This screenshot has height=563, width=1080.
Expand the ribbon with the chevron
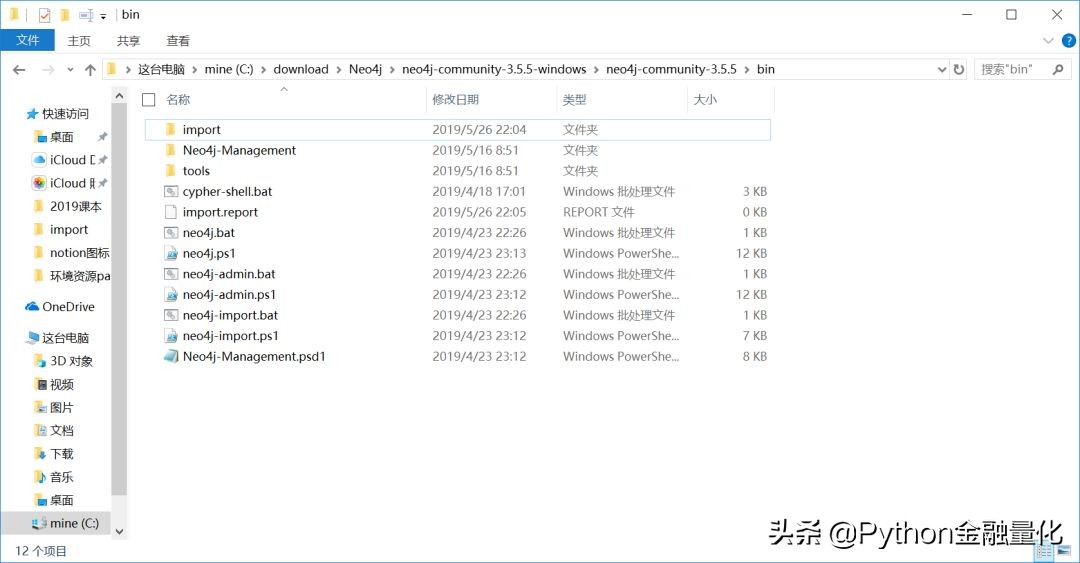coord(1048,41)
